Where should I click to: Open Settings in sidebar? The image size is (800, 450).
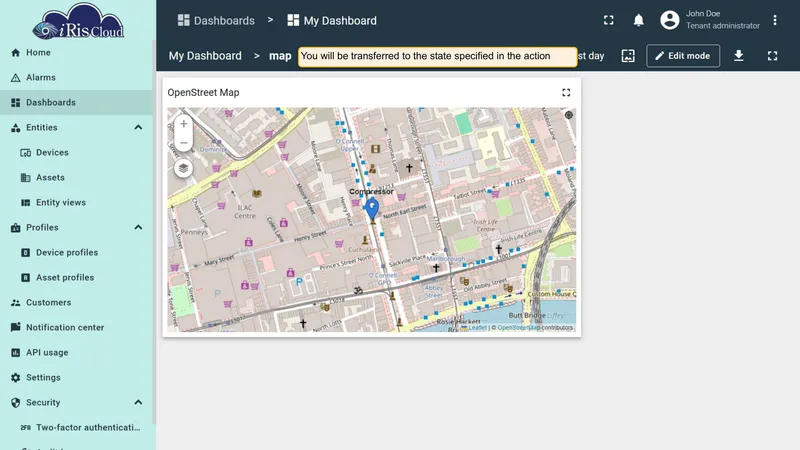tap(77, 378)
